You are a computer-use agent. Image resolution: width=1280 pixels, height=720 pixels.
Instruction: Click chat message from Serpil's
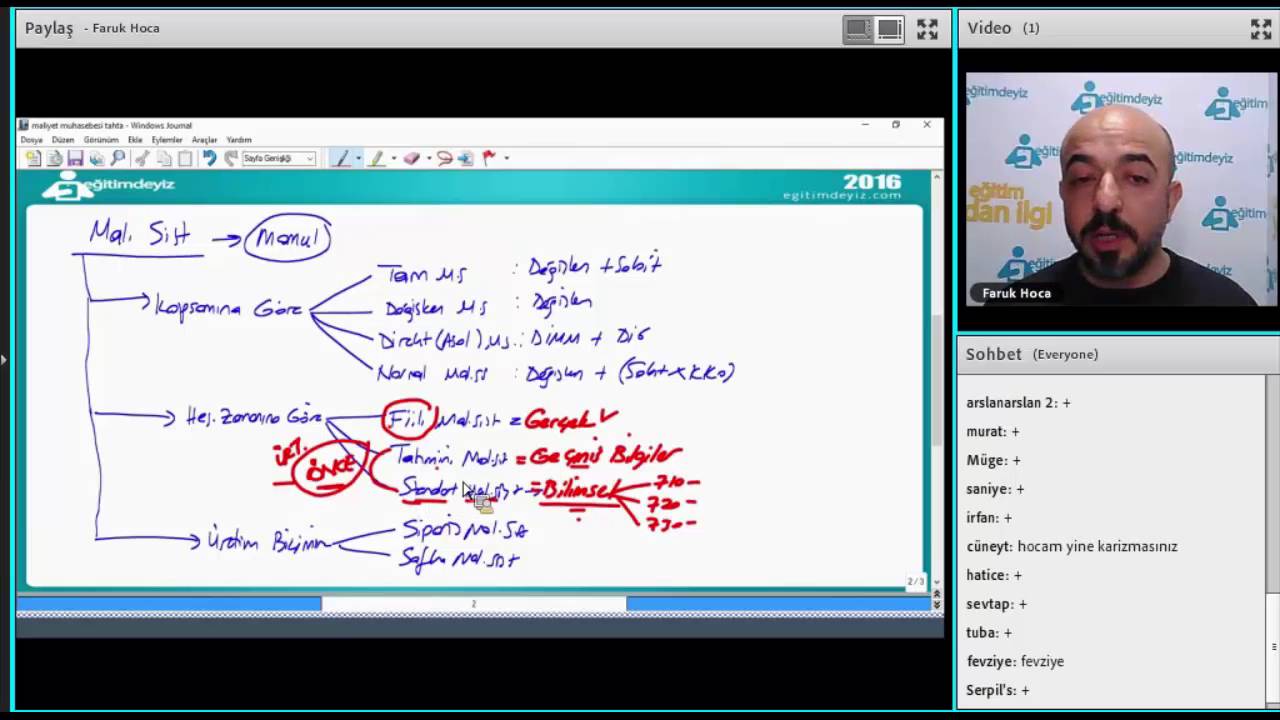coord(997,690)
